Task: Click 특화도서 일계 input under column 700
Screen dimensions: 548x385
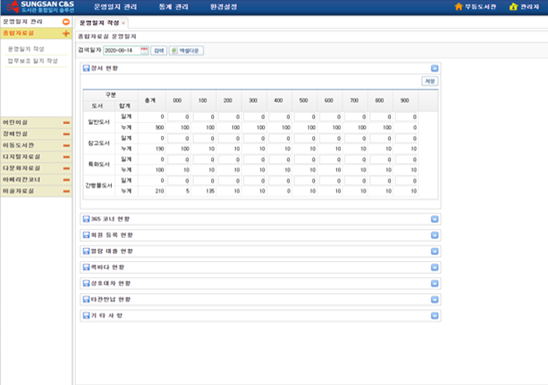Action: pos(356,160)
